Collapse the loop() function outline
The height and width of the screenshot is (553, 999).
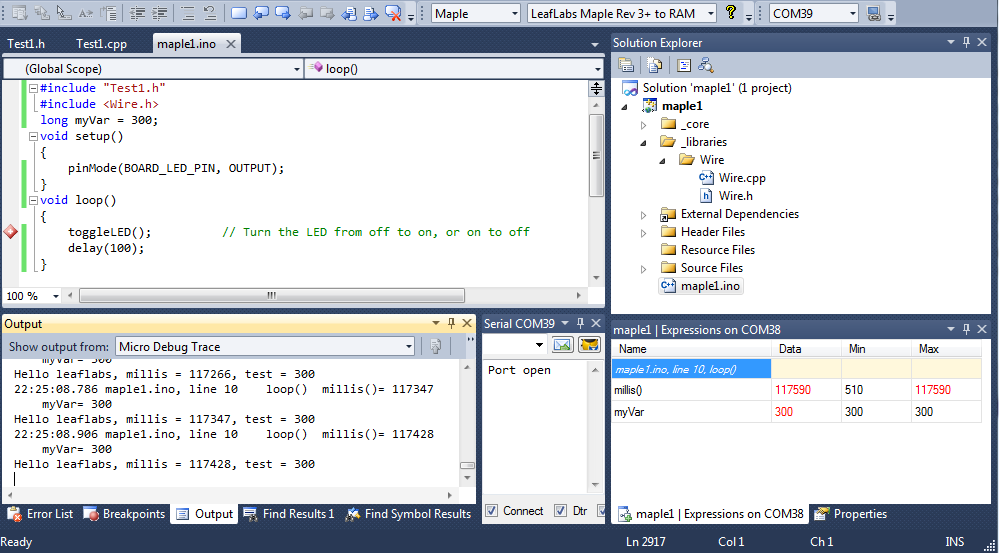pyautogui.click(x=33, y=200)
